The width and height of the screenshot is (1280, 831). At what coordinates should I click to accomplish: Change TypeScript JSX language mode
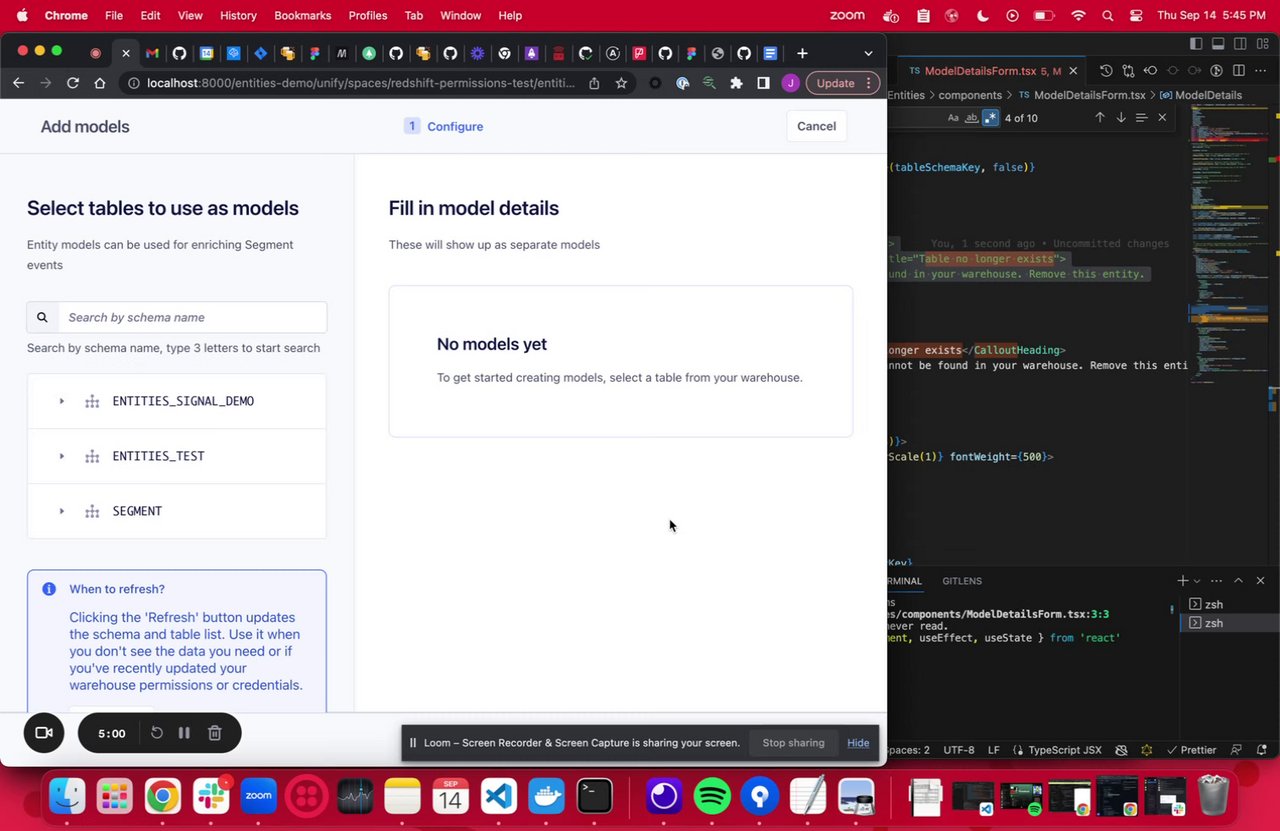[1065, 750]
